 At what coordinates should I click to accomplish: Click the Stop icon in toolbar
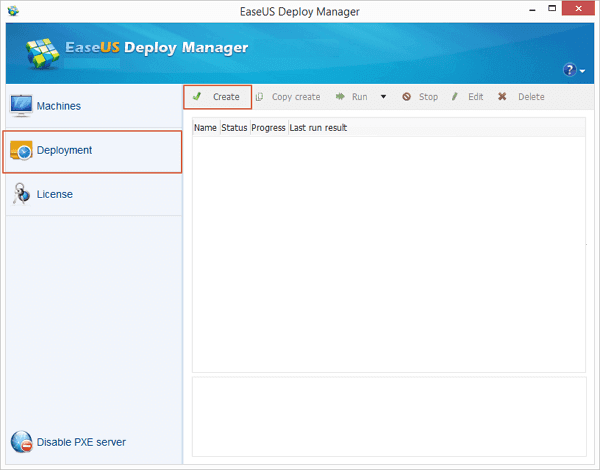(x=407, y=97)
